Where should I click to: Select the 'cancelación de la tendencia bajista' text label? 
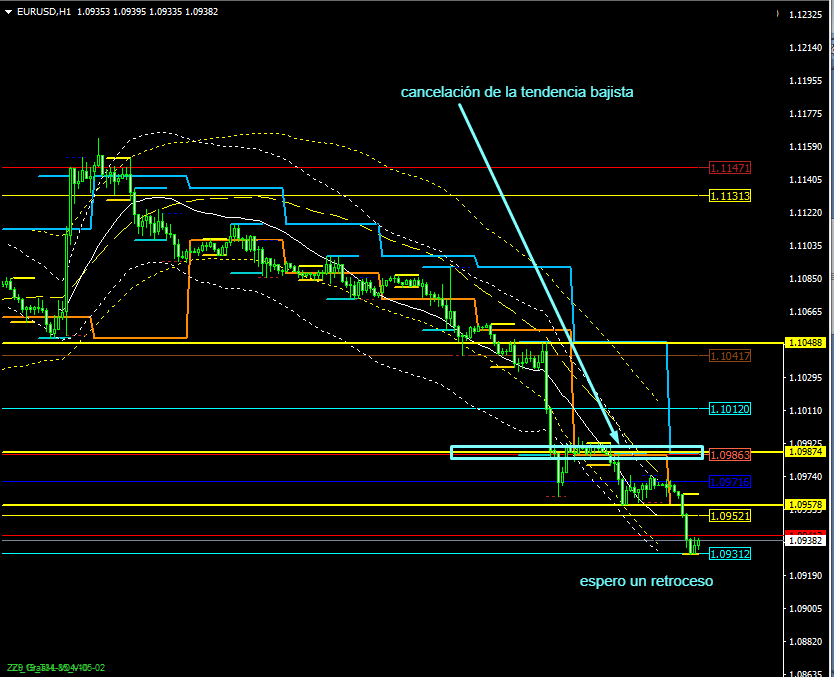[x=517, y=92]
